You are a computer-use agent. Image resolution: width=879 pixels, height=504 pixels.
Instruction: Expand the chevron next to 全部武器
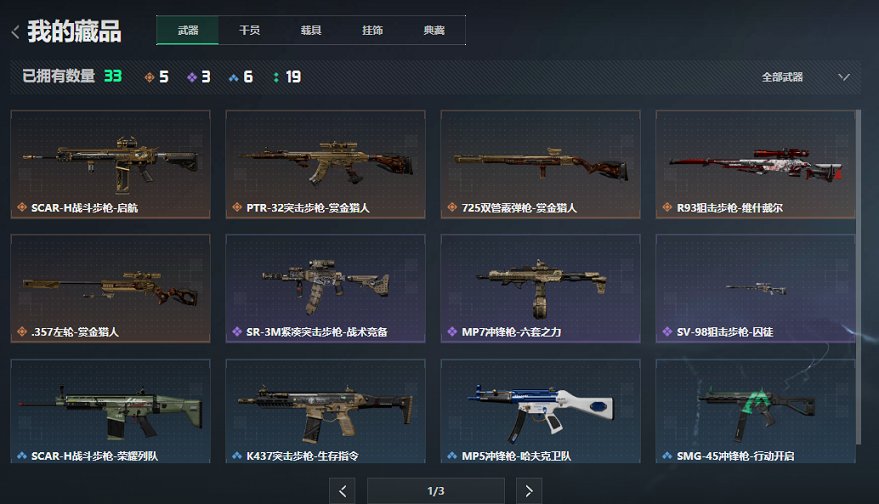coord(844,77)
